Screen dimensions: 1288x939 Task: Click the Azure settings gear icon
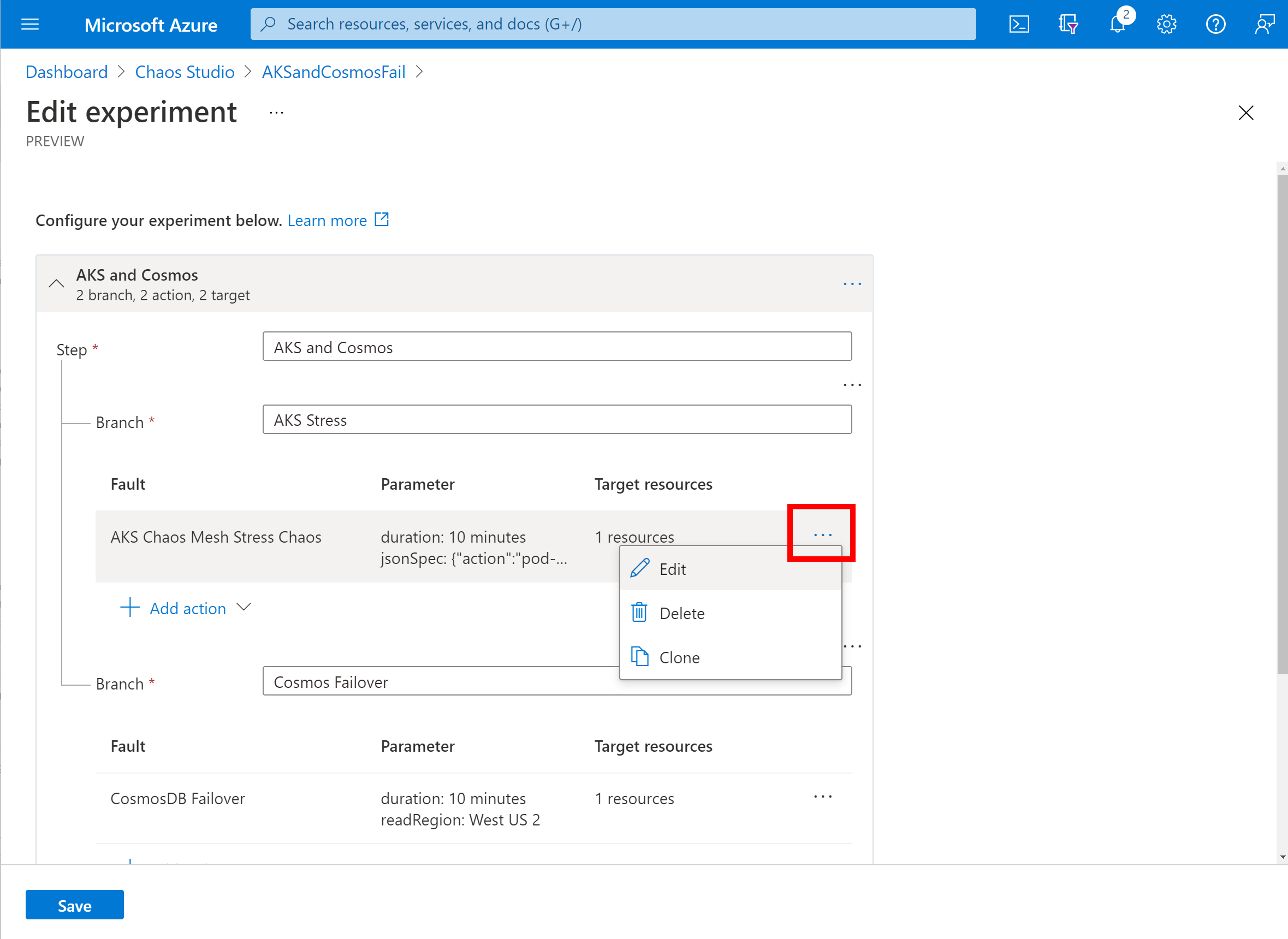pos(1166,23)
